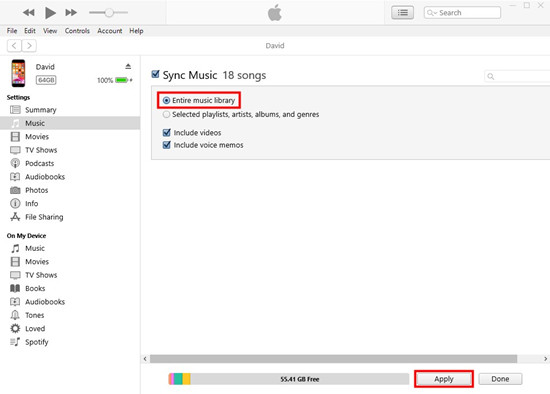Open the Loved playlist

click(70, 329)
